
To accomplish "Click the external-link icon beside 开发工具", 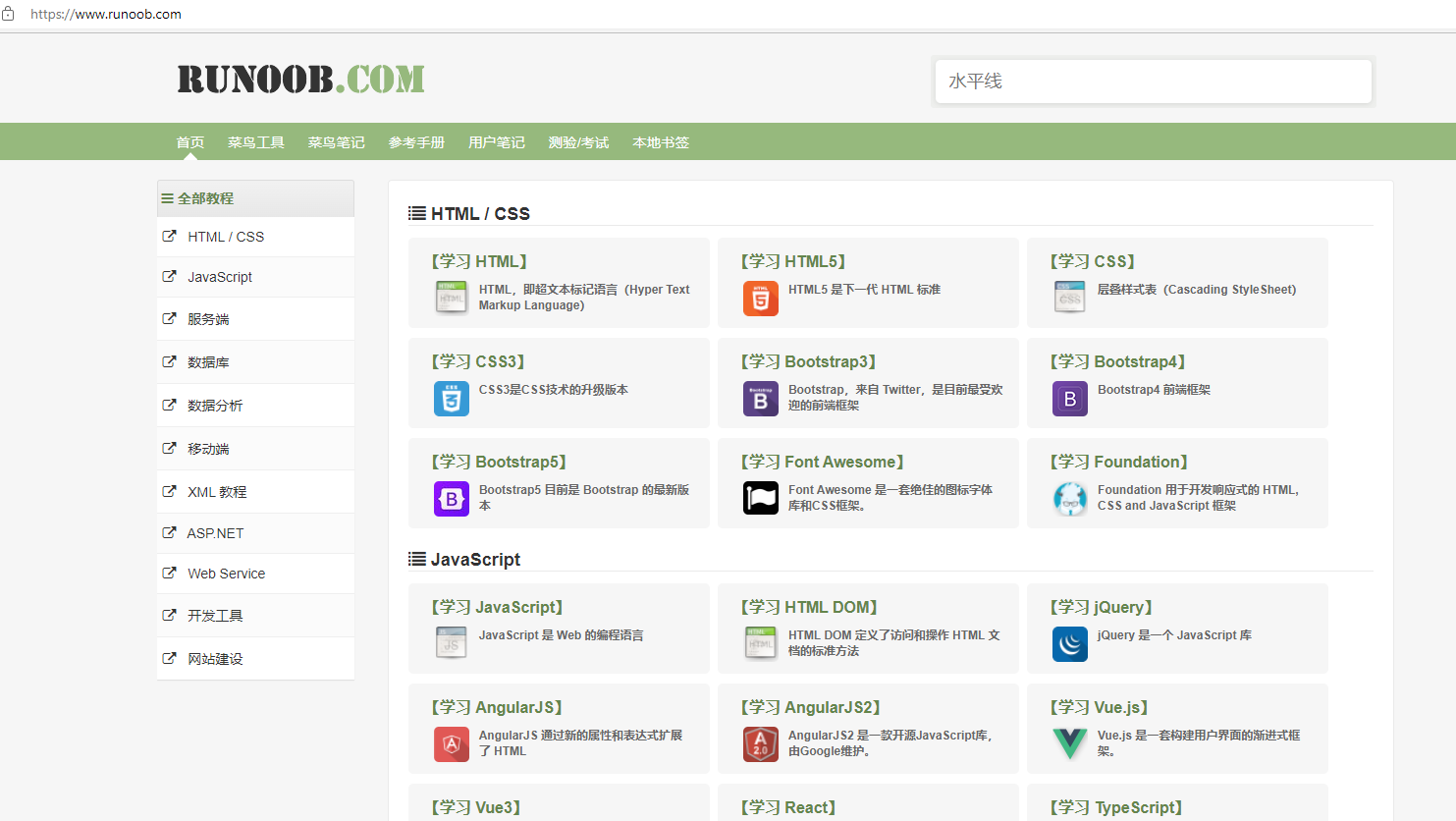I will coord(169,615).
